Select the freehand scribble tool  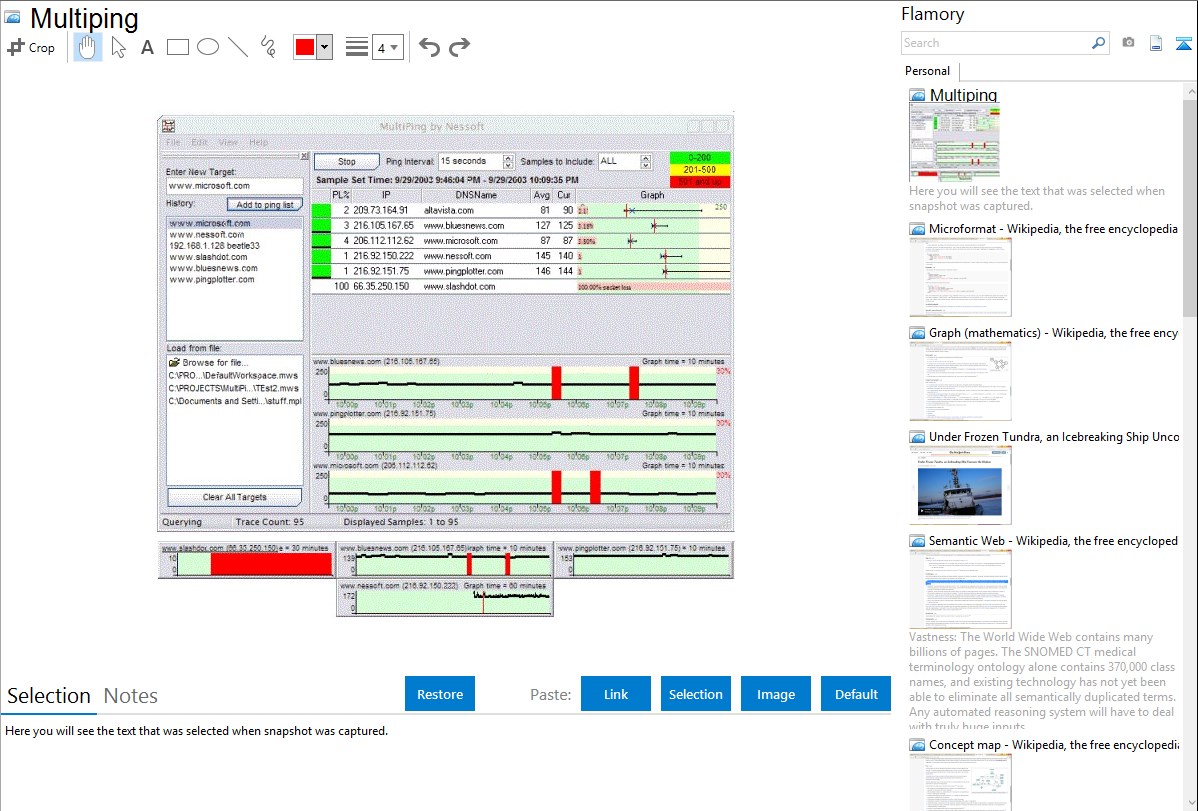point(268,47)
